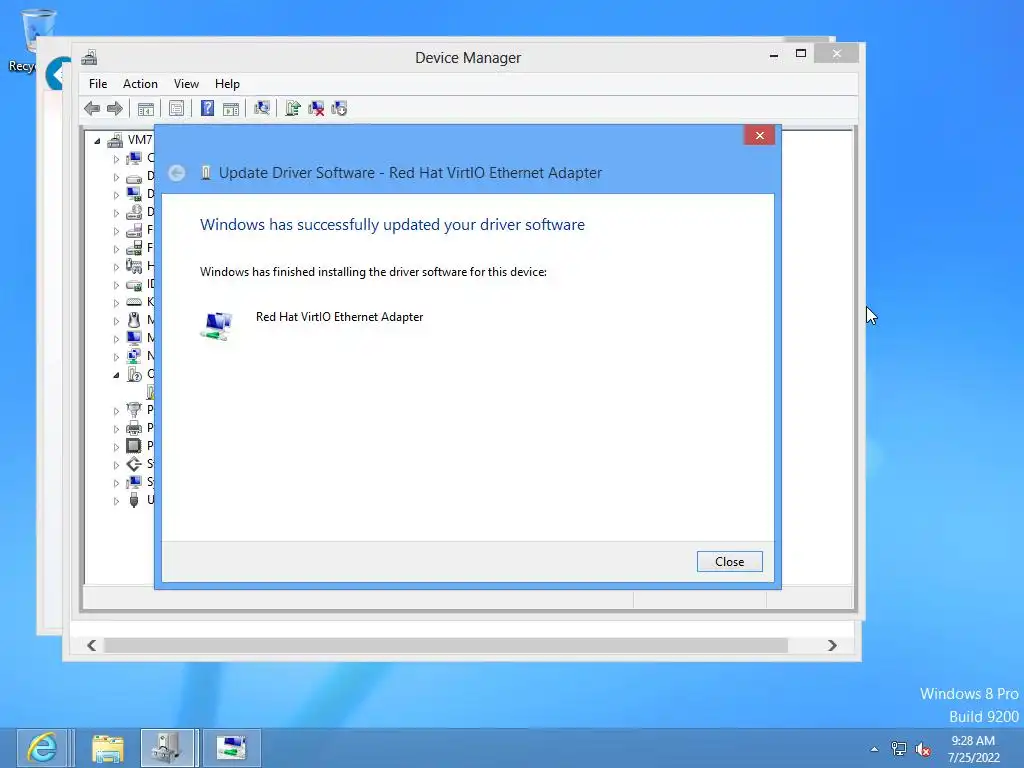Image resolution: width=1024 pixels, height=768 pixels.
Task: Click Red Hat VirtIO Ethernet Adapter device name
Action: click(340, 317)
